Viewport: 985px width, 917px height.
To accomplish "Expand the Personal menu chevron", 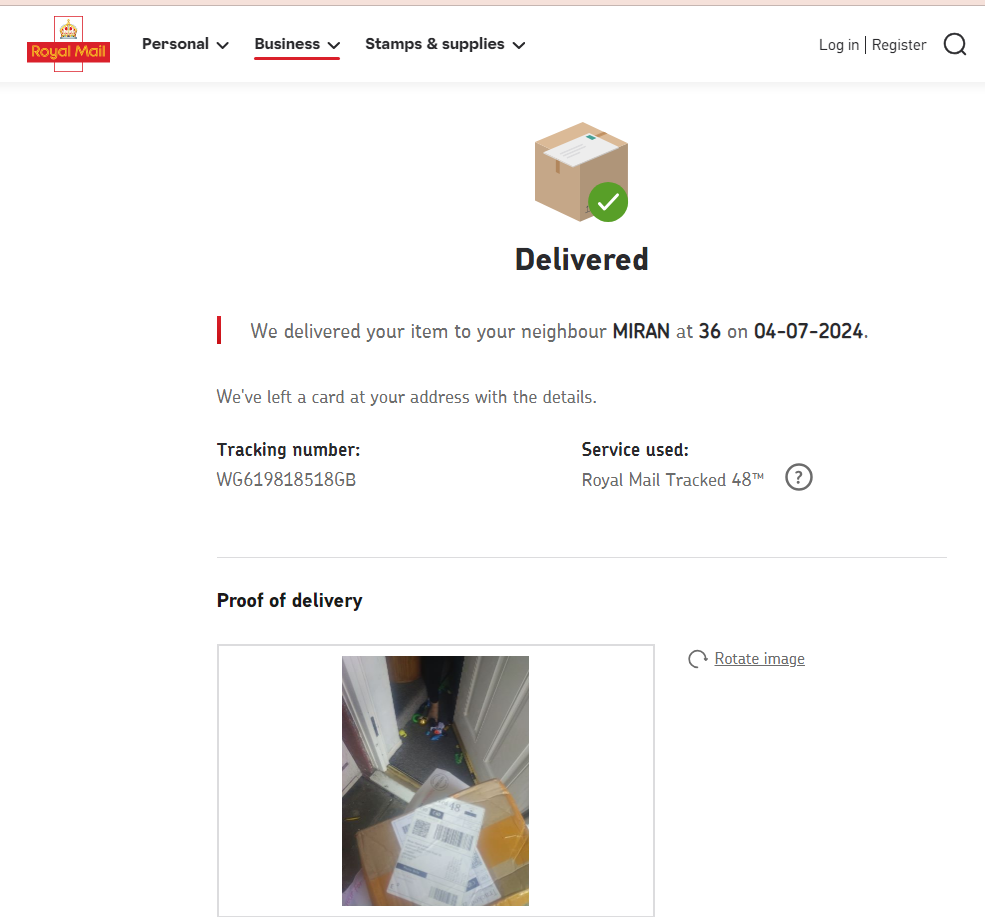I will 222,45.
